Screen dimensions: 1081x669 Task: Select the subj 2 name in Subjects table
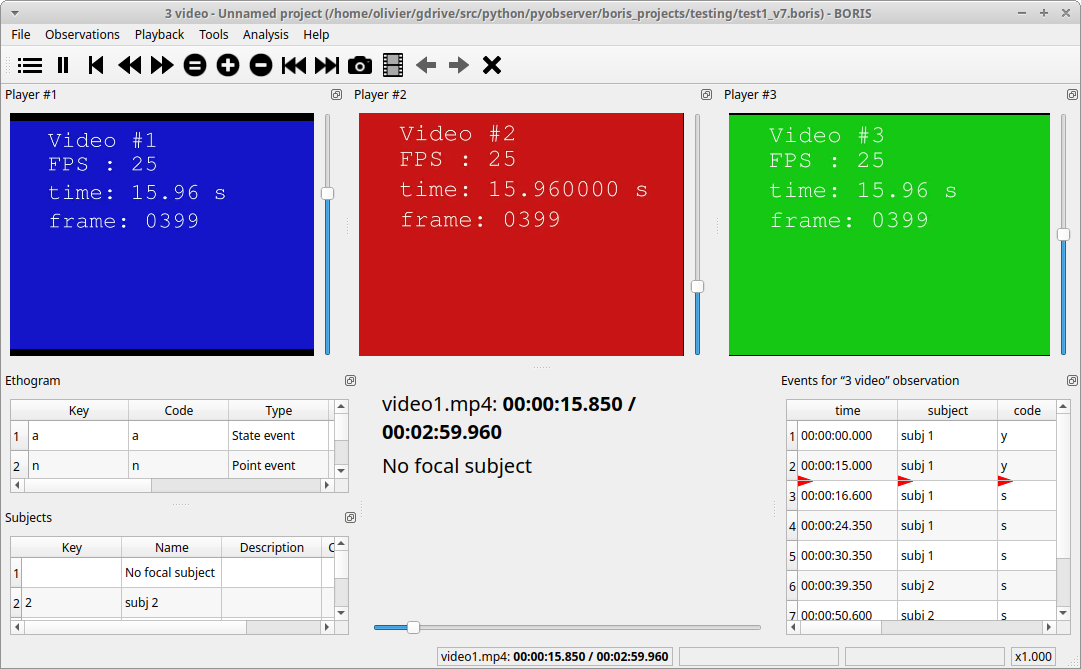tap(172, 602)
